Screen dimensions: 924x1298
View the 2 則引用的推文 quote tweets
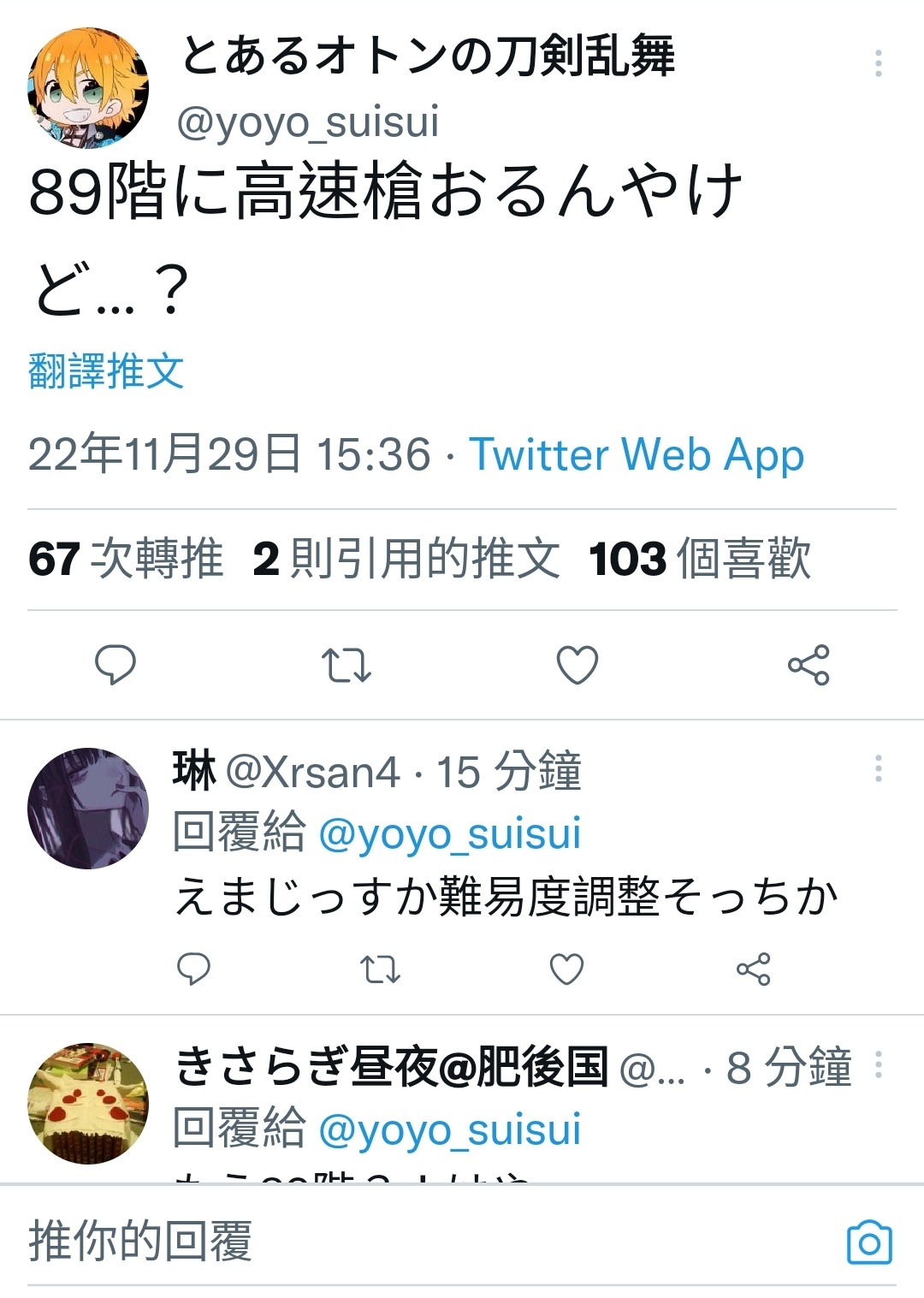pyautogui.click(x=406, y=558)
